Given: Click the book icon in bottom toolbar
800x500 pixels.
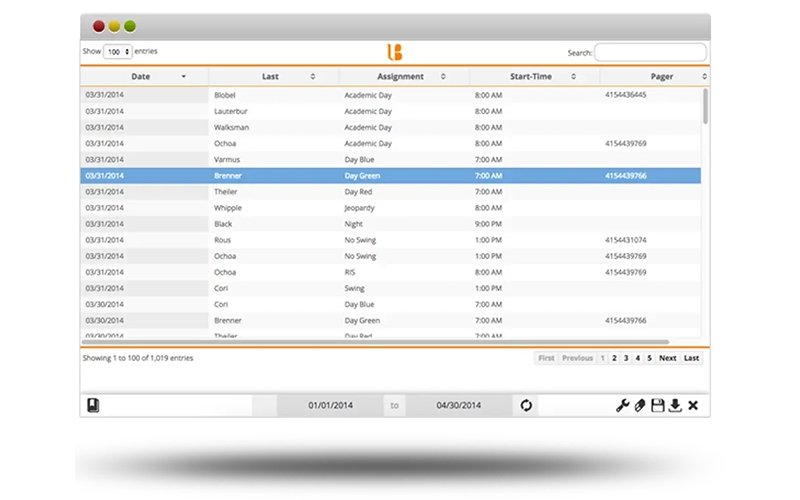Looking at the screenshot, I should (92, 405).
